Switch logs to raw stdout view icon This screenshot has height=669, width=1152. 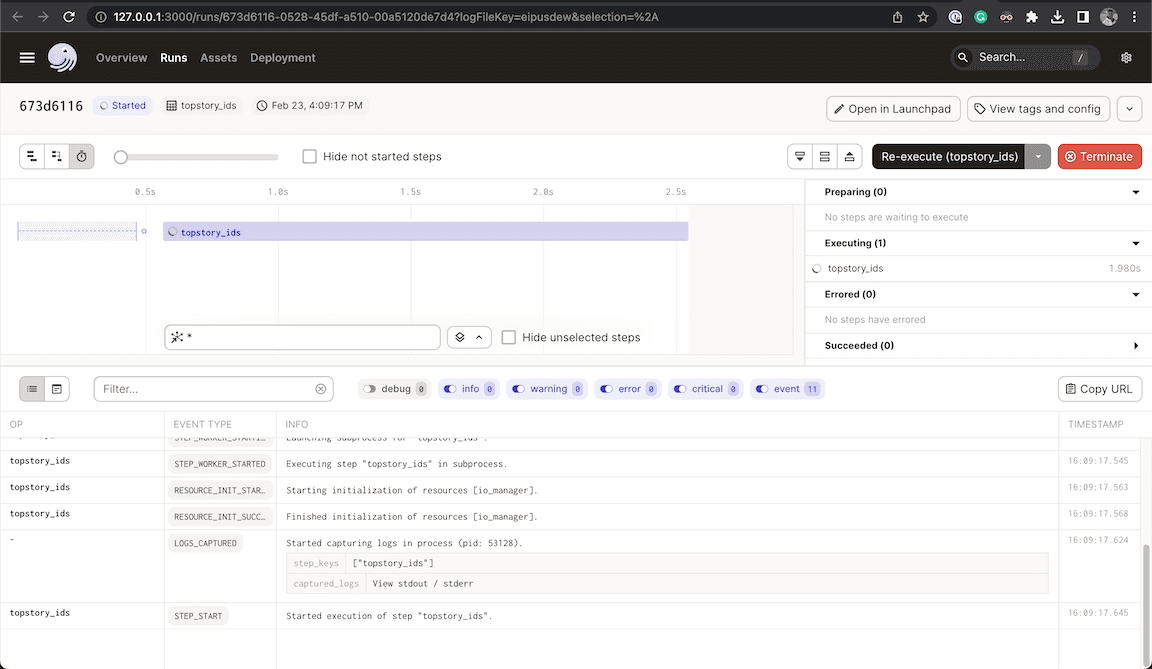coord(59,388)
